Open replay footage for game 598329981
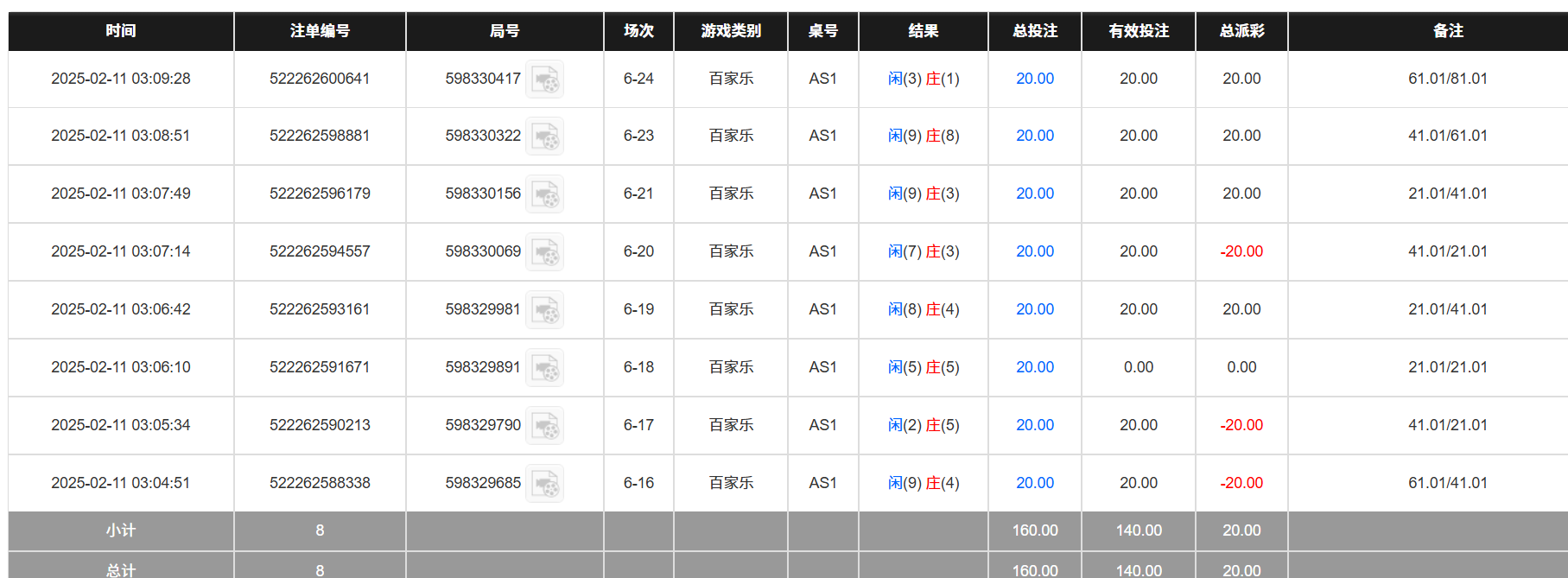 (x=545, y=309)
